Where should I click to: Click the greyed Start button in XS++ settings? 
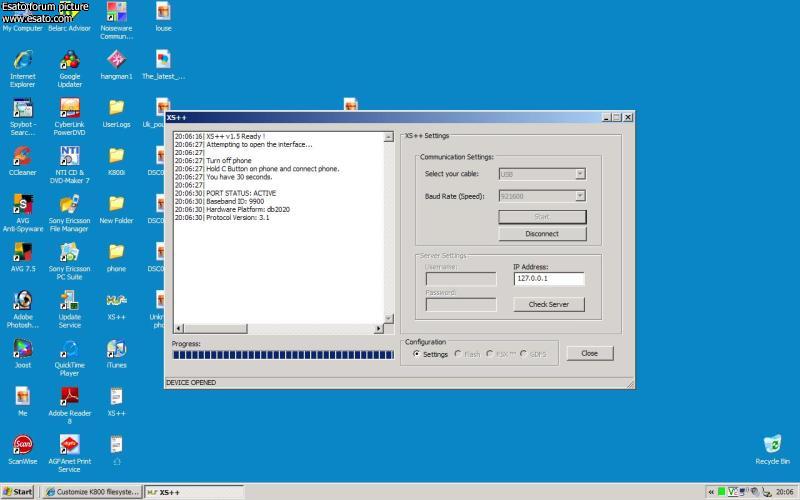click(x=542, y=217)
